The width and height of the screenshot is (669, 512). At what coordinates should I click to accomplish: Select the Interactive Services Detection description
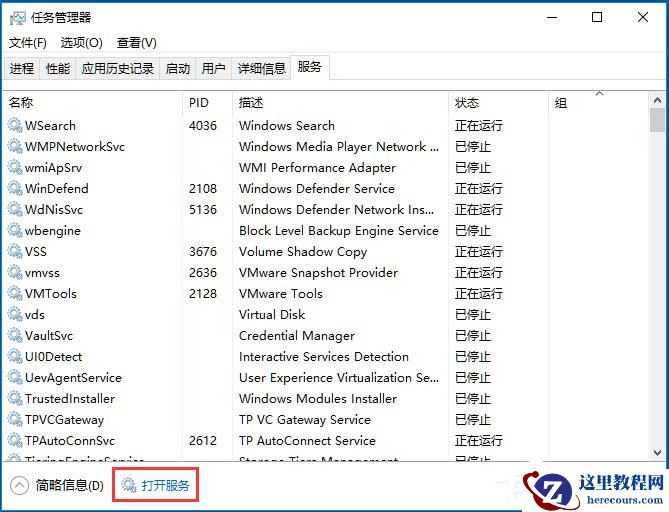click(x=324, y=356)
